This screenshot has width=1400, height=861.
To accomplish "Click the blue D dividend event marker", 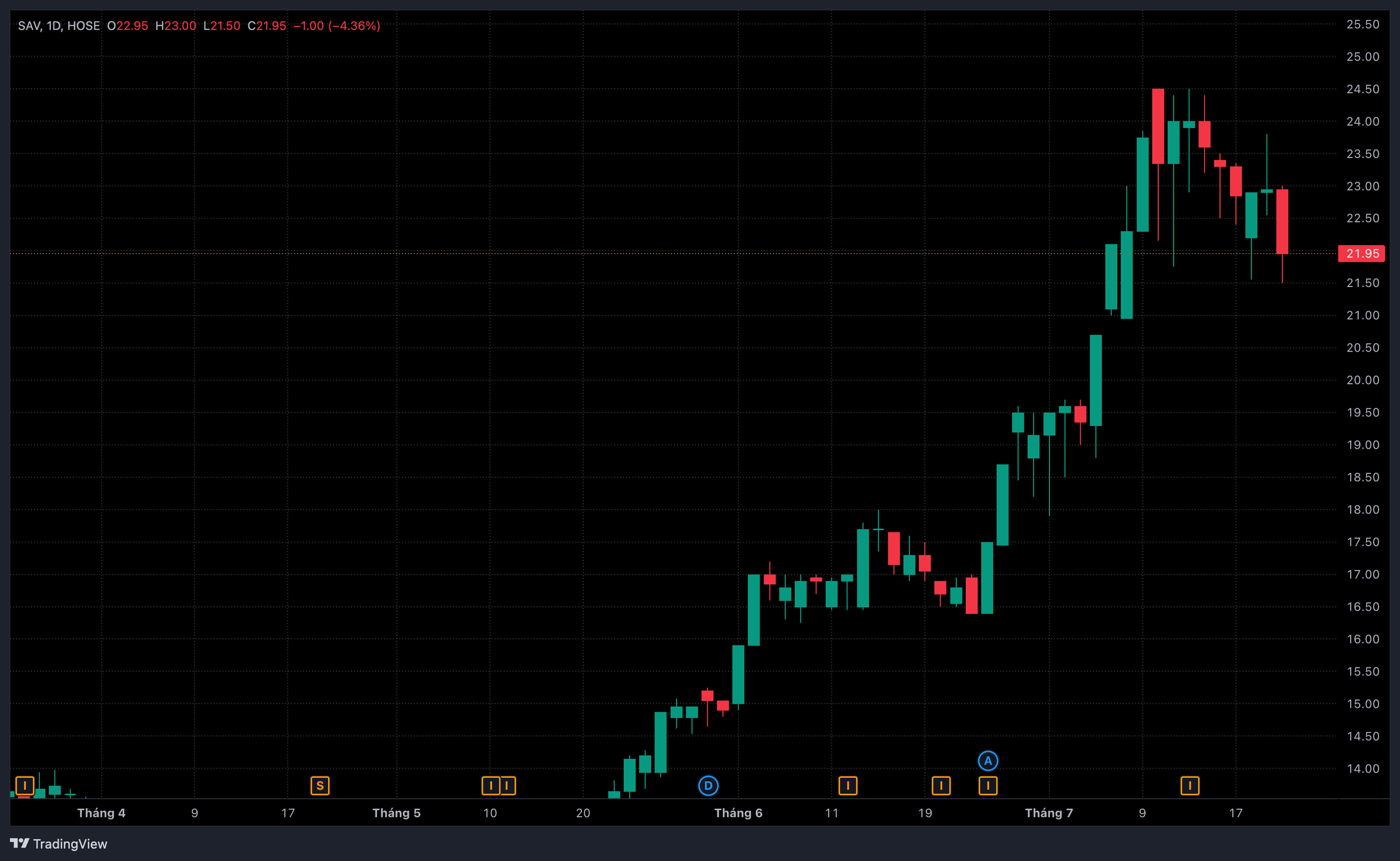I will tap(708, 786).
